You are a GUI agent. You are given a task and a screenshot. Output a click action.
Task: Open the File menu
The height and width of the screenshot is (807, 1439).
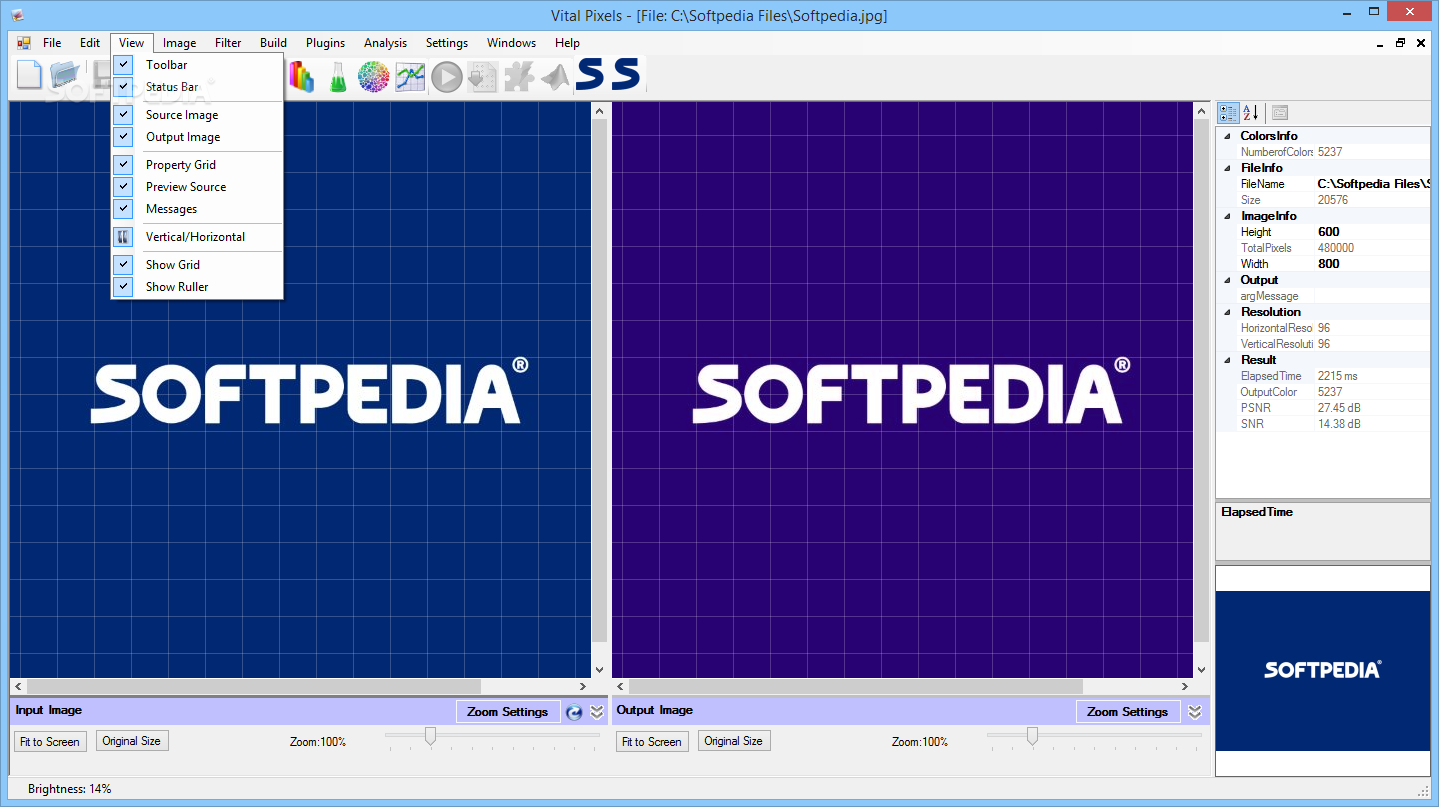pos(52,43)
